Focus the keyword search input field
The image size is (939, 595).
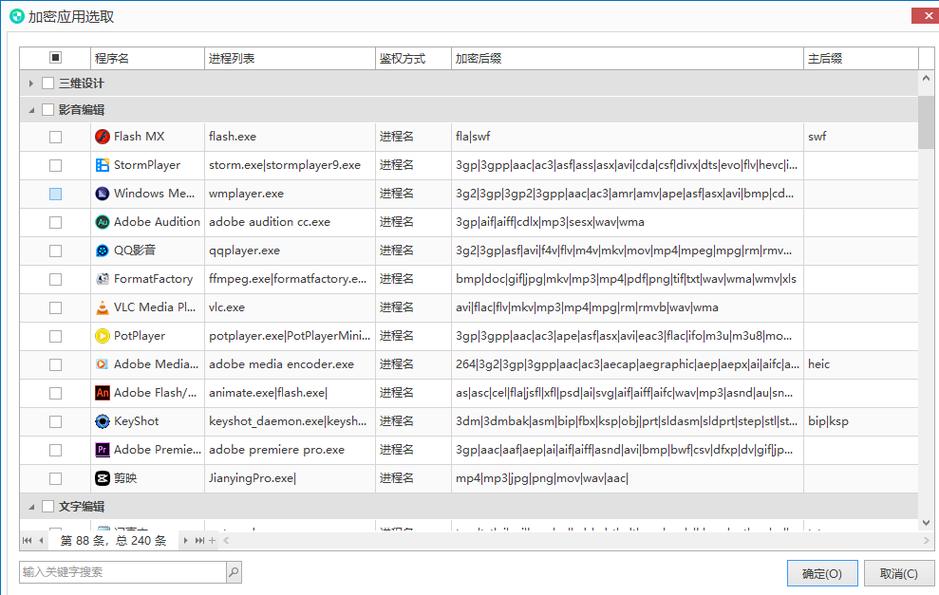point(122,573)
